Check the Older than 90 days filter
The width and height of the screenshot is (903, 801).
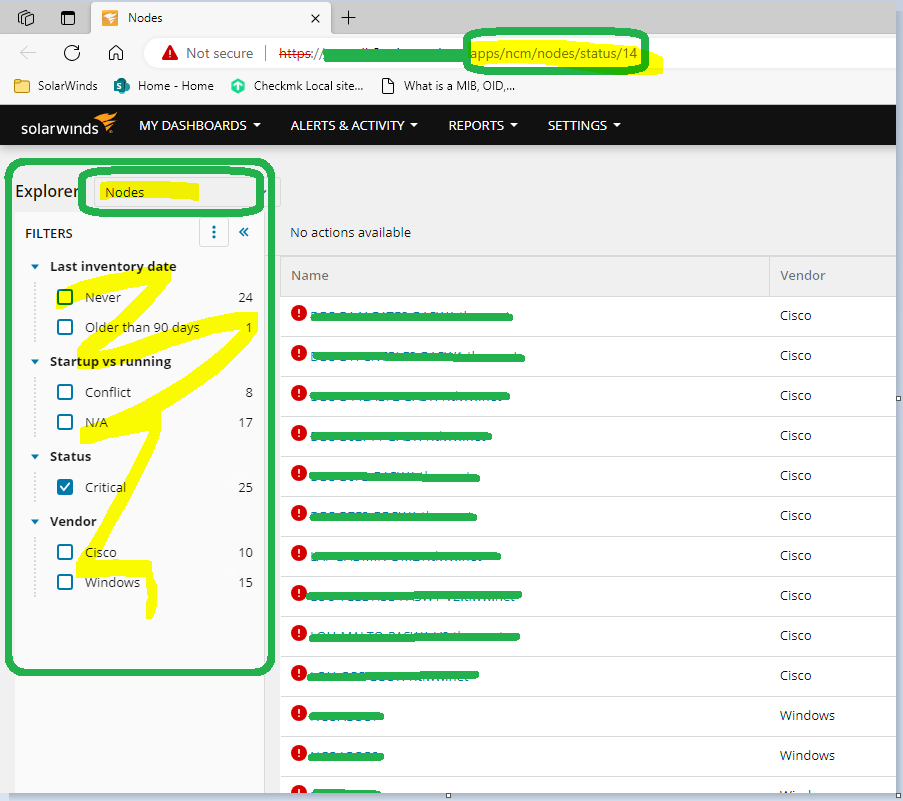[65, 327]
